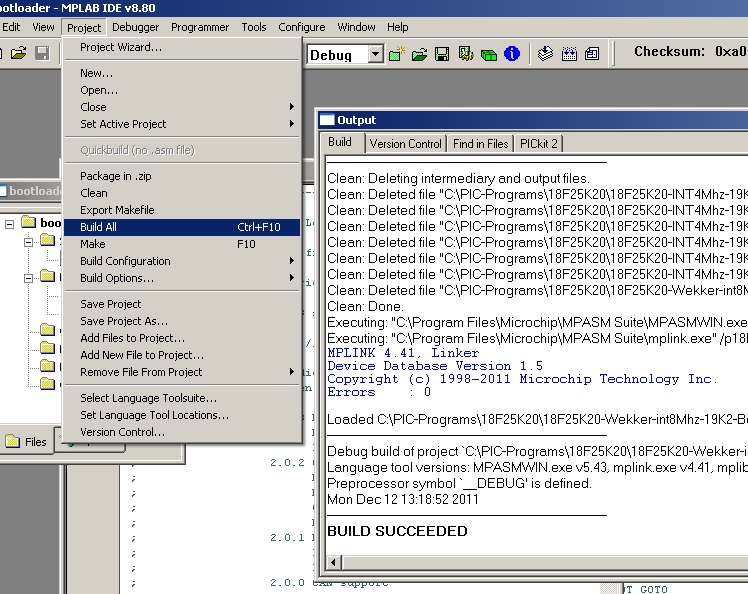This screenshot has width=748, height=594.
Task: Switch to the Version Control output tab
Action: pyautogui.click(x=405, y=144)
